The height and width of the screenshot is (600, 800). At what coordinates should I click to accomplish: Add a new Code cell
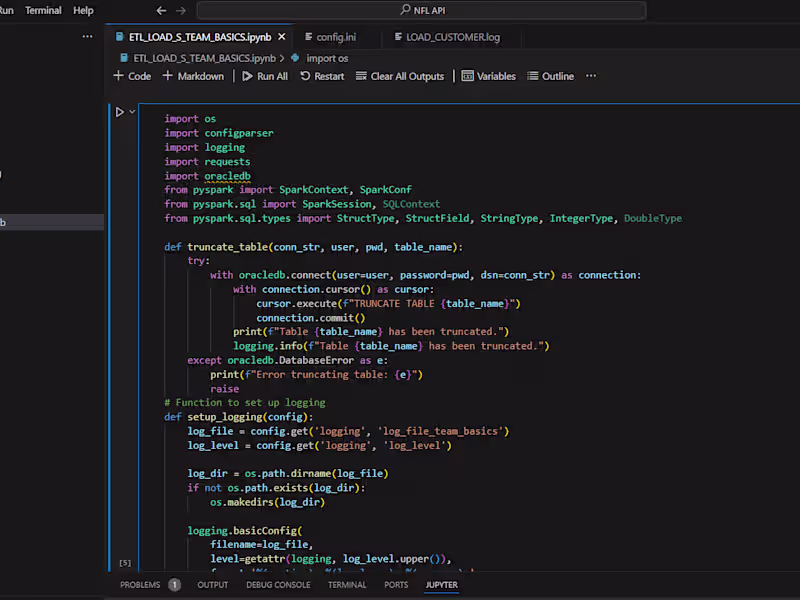(132, 76)
